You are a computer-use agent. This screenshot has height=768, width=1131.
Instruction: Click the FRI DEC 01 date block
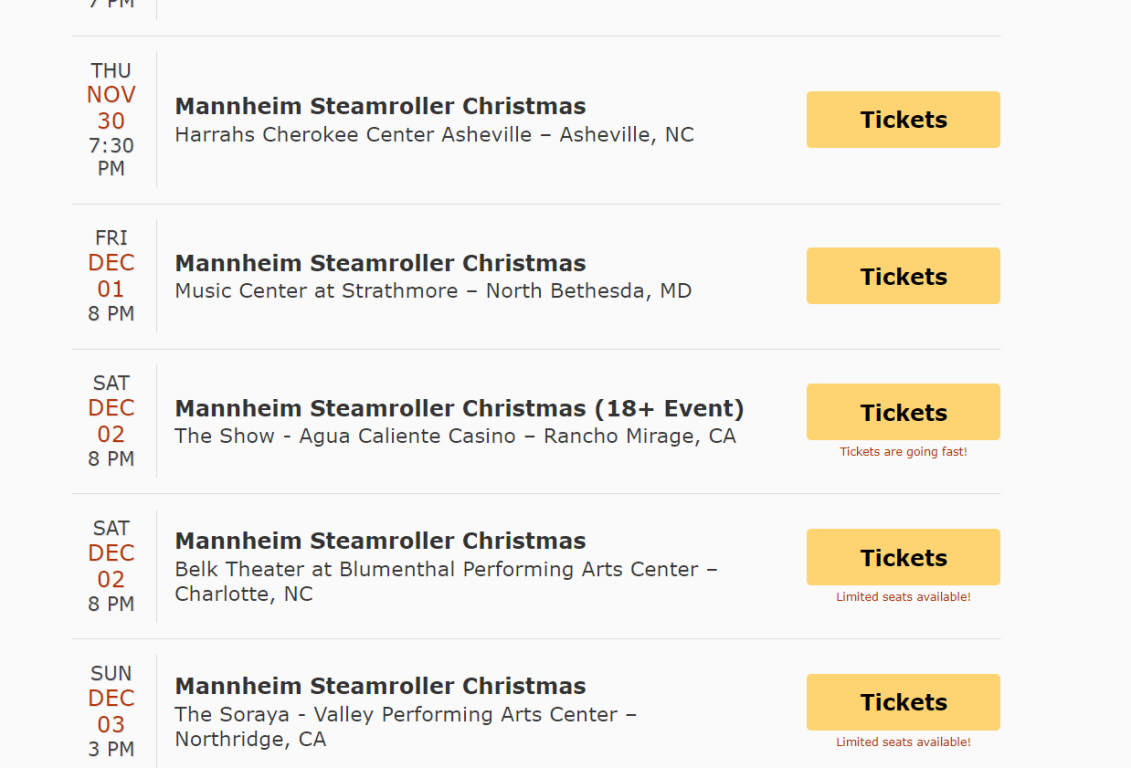tap(111, 276)
